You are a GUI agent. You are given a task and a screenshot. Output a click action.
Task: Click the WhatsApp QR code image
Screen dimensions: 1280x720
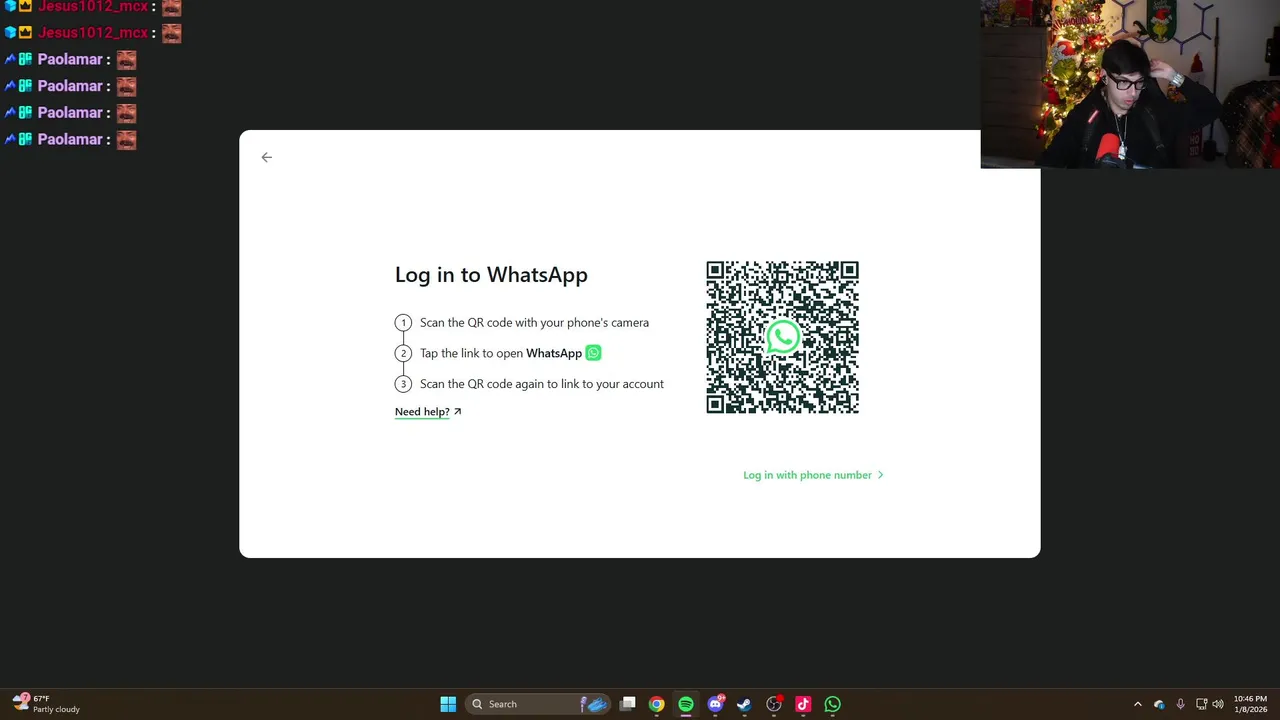[782, 337]
